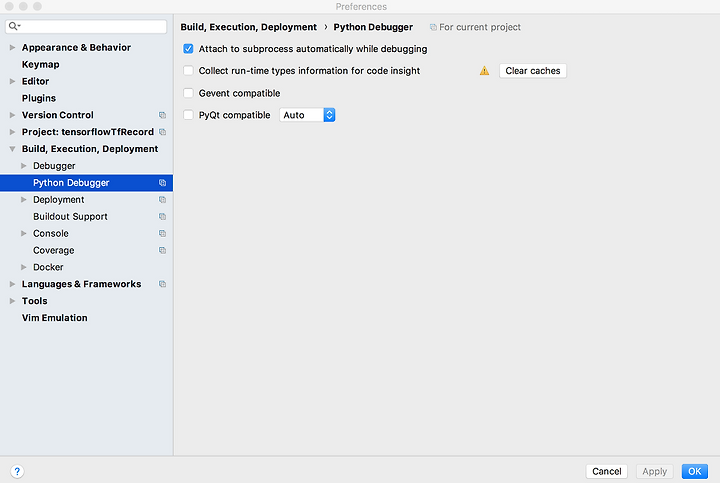Select Keymap in the settings tree
Image resolution: width=720 pixels, height=483 pixels.
tap(40, 64)
